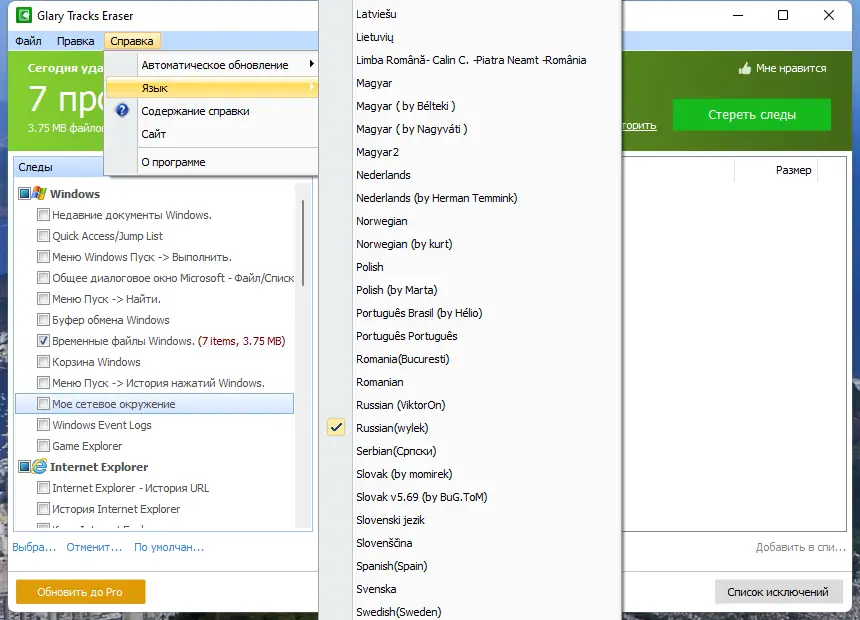Open the Правка menu

[75, 41]
